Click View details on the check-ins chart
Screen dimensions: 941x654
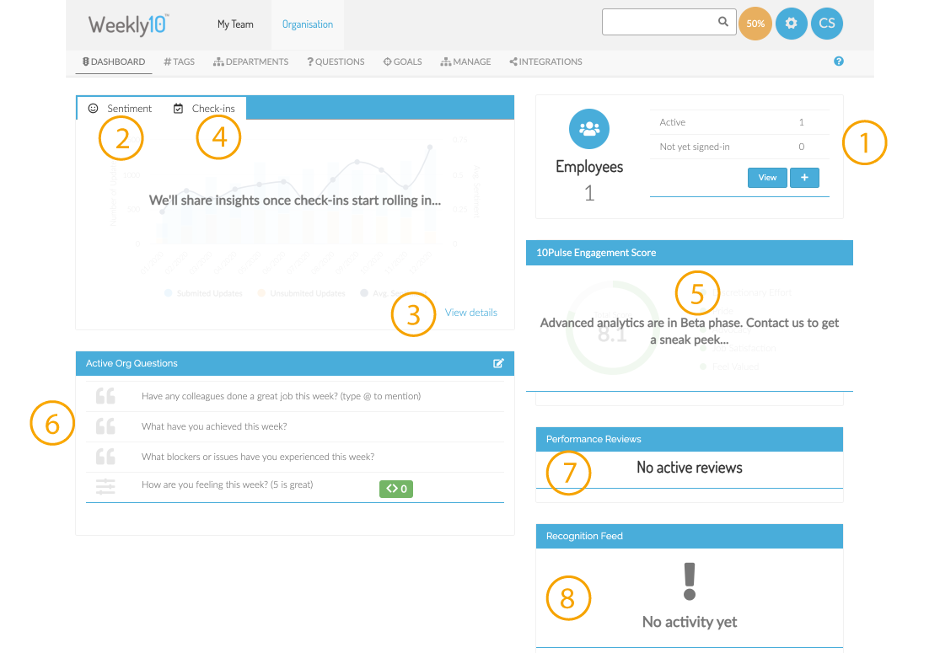click(x=470, y=312)
